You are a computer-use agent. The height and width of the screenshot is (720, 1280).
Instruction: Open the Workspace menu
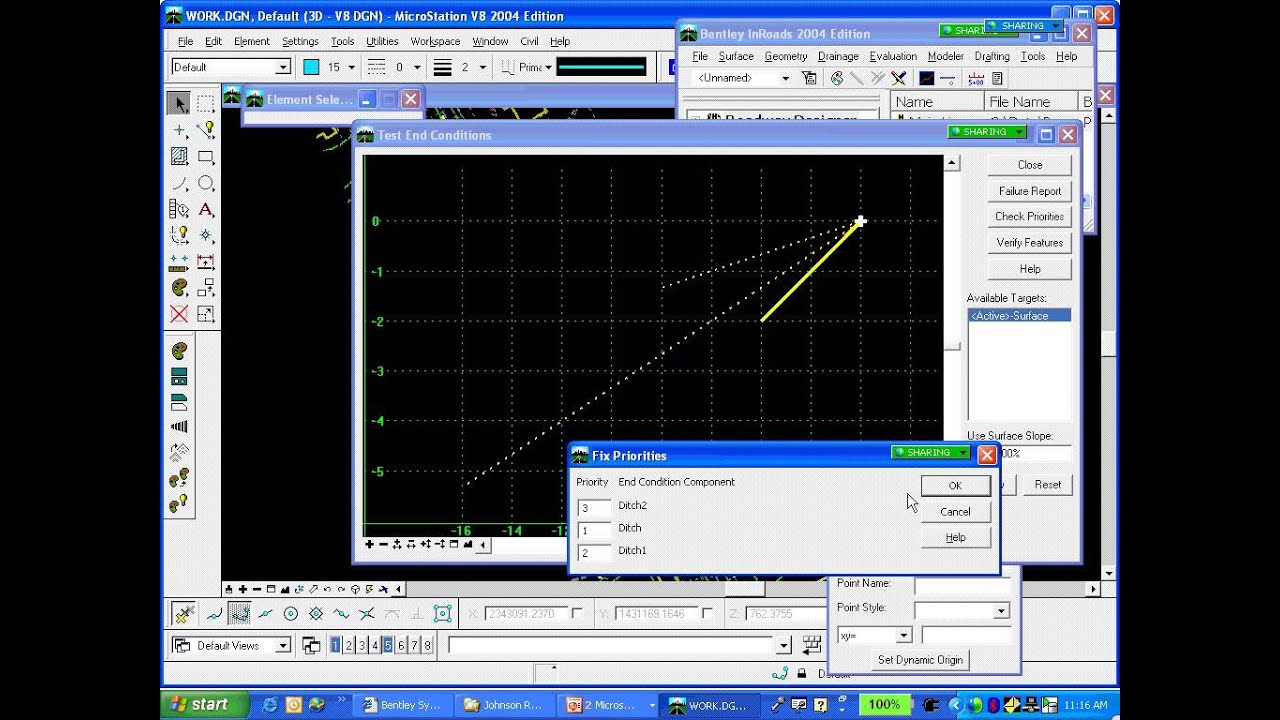coord(435,41)
